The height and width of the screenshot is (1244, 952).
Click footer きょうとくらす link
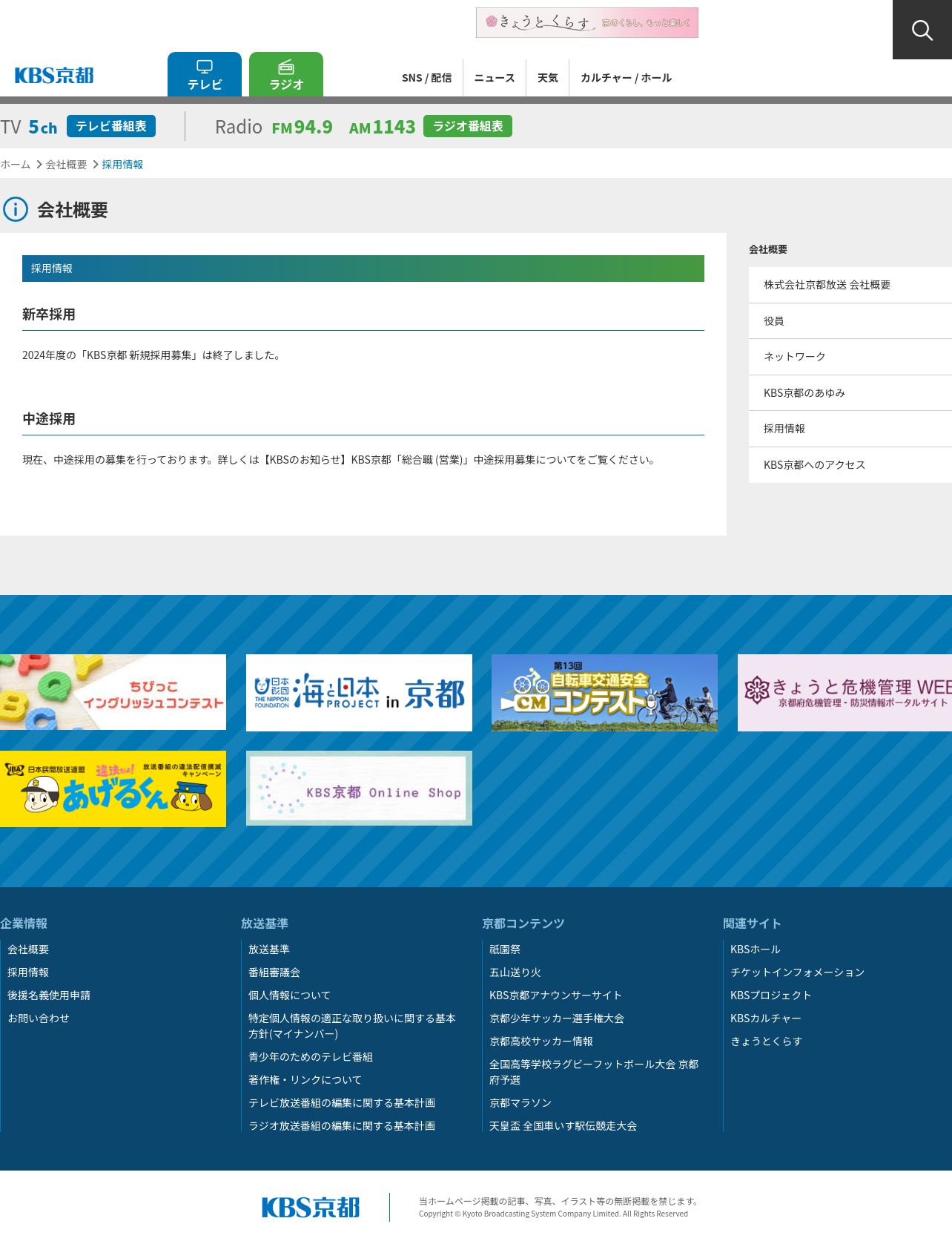click(x=767, y=1041)
